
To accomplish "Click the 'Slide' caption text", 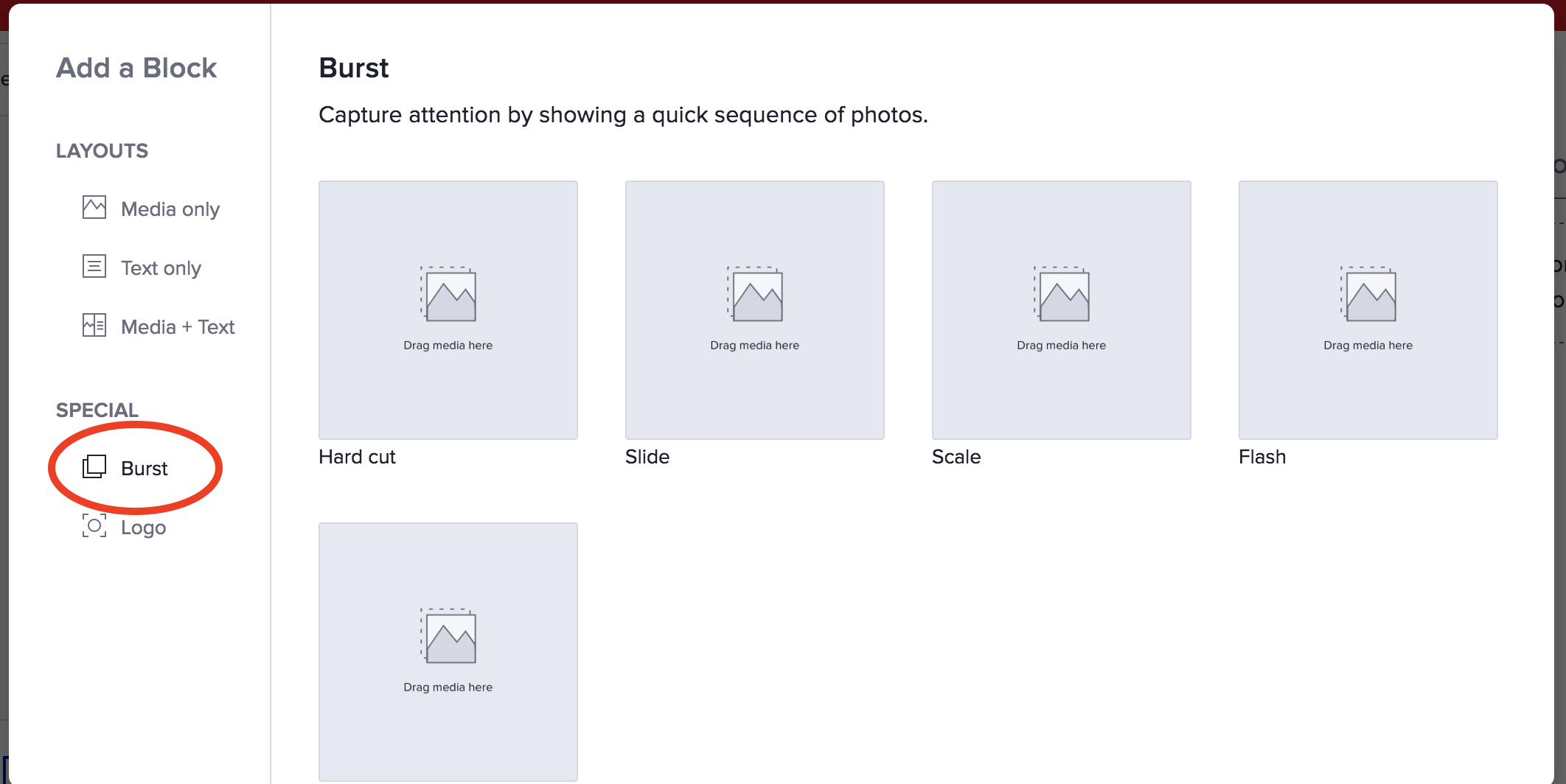I will tap(647, 457).
